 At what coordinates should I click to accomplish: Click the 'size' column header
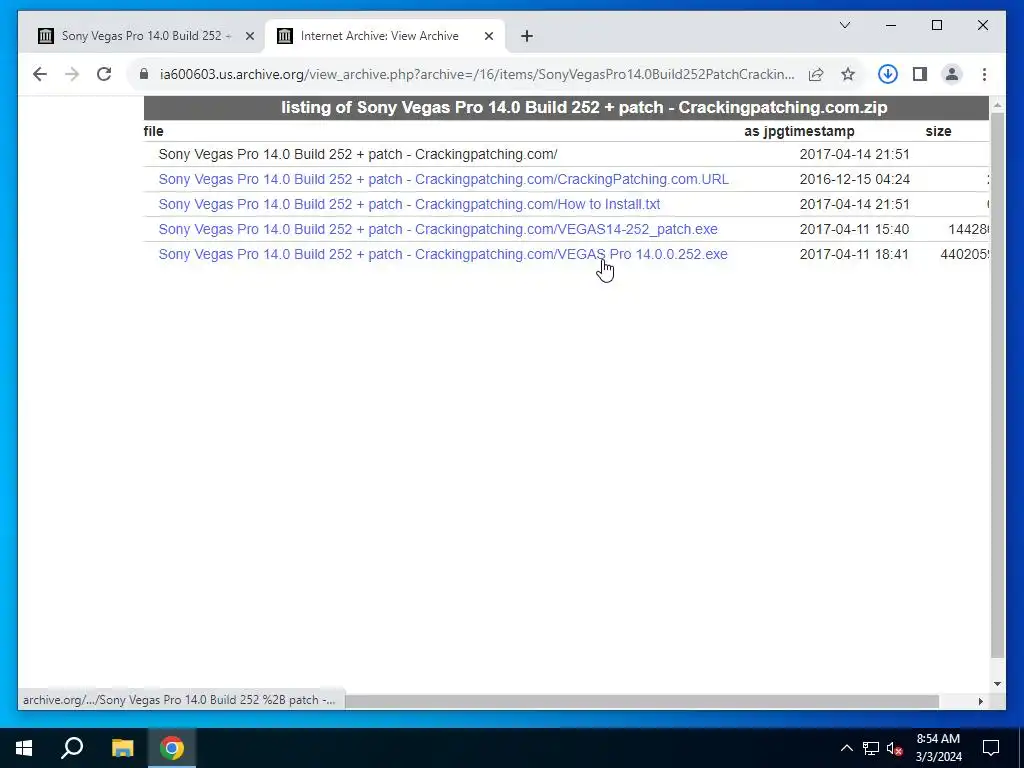(938, 131)
